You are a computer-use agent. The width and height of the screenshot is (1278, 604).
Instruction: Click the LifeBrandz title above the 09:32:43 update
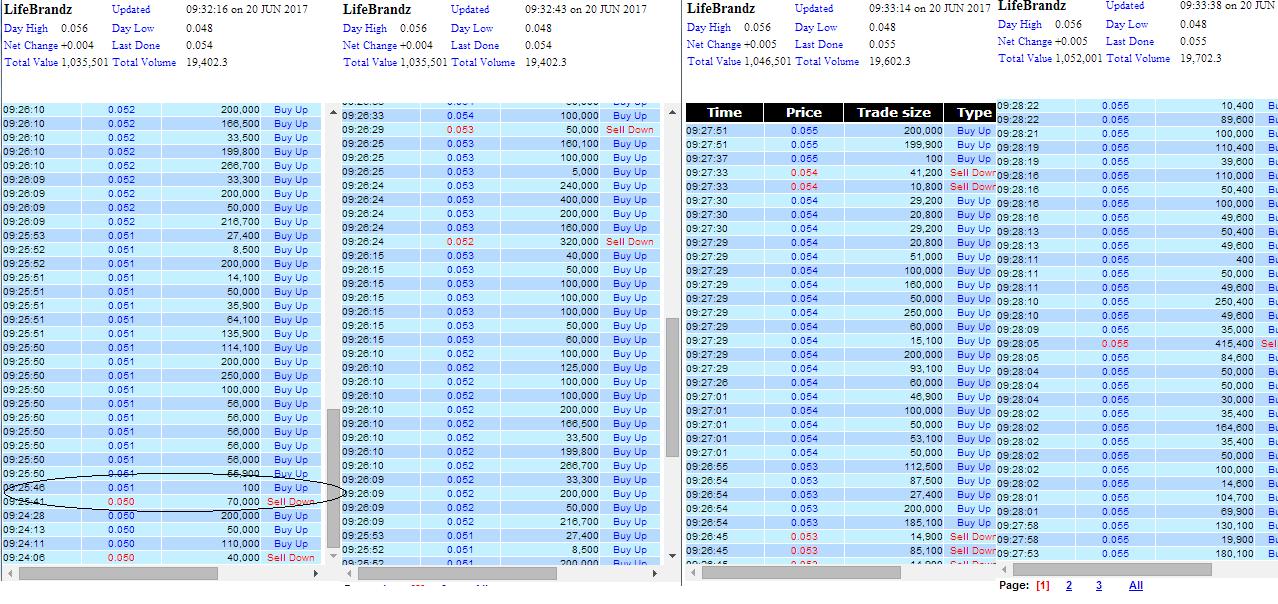(x=376, y=9)
